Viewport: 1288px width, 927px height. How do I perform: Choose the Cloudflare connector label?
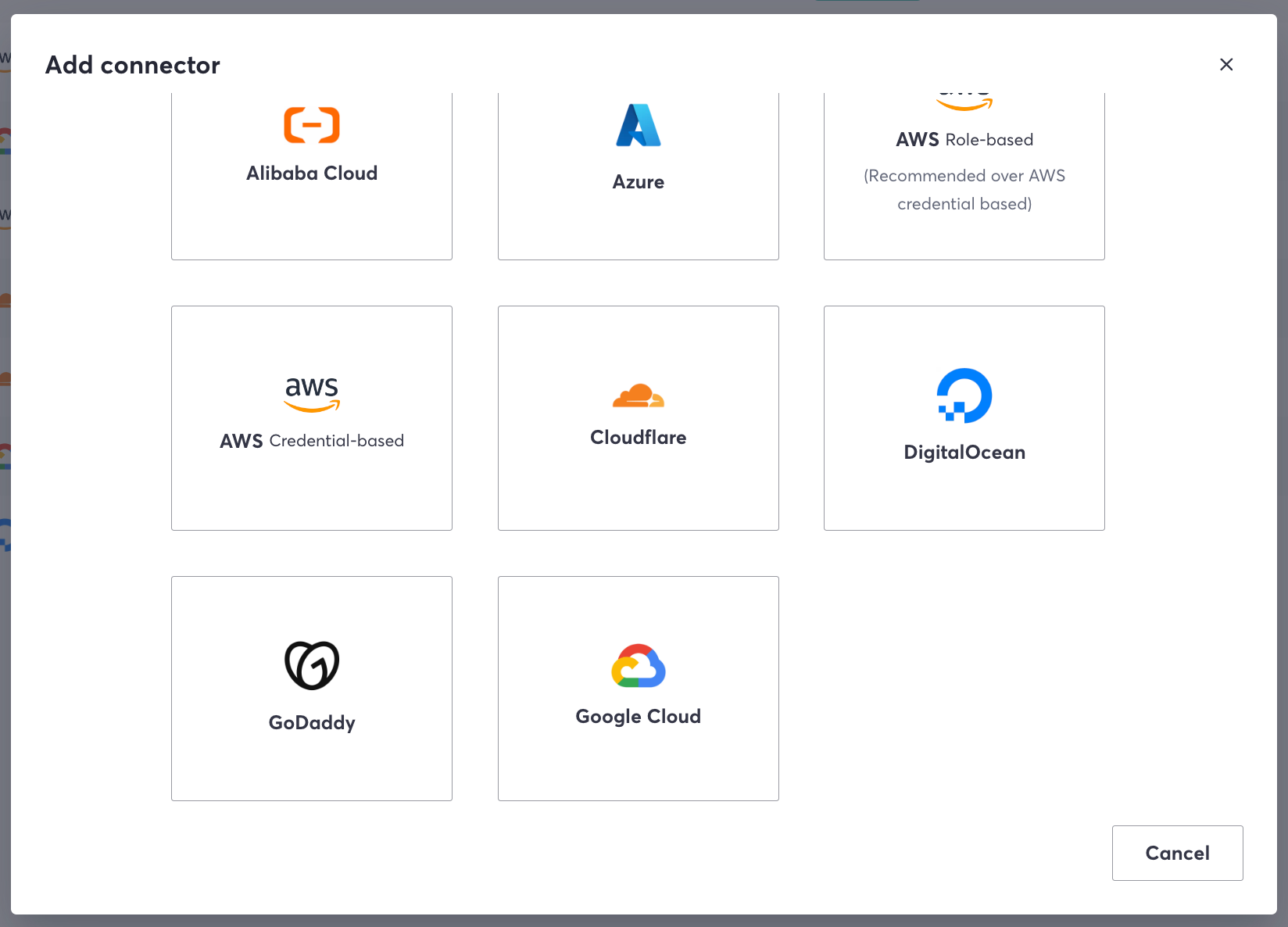(x=639, y=437)
